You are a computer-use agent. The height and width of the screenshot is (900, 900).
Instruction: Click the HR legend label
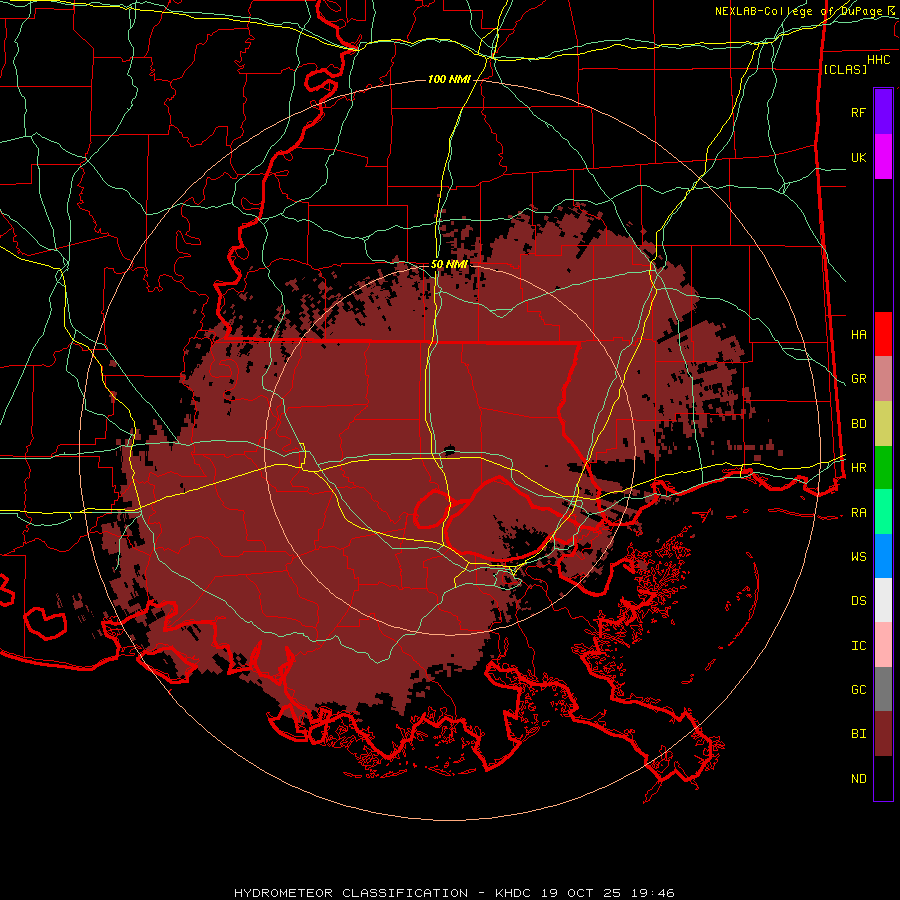pos(858,468)
